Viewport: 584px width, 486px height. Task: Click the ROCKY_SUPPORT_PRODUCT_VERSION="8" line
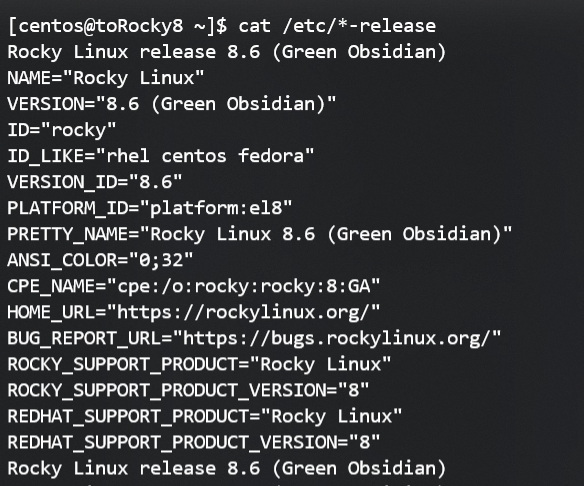tap(188, 390)
